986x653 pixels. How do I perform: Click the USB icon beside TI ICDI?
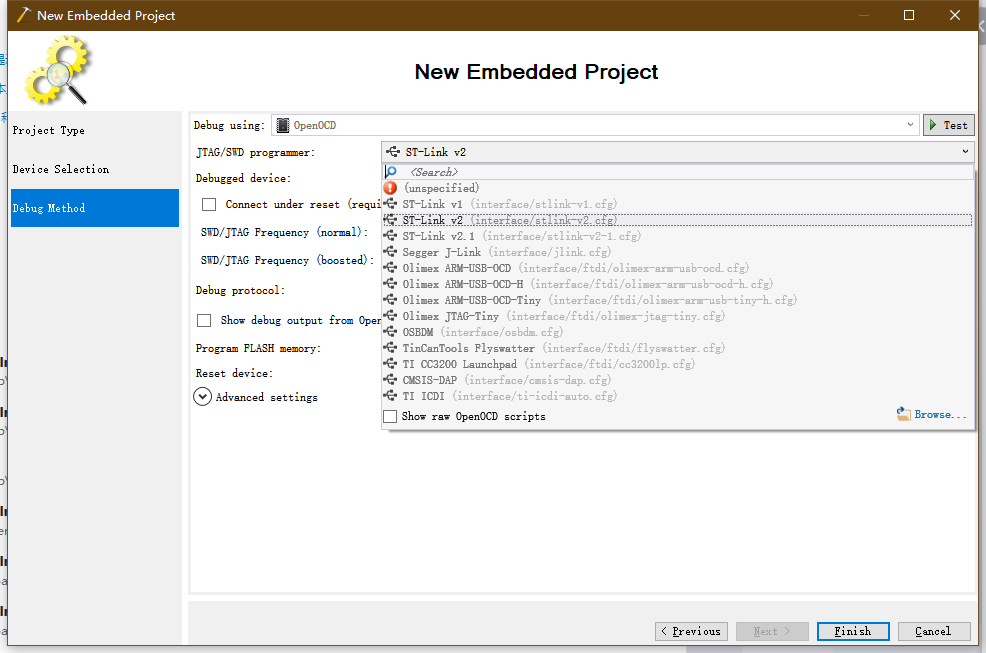click(391, 396)
